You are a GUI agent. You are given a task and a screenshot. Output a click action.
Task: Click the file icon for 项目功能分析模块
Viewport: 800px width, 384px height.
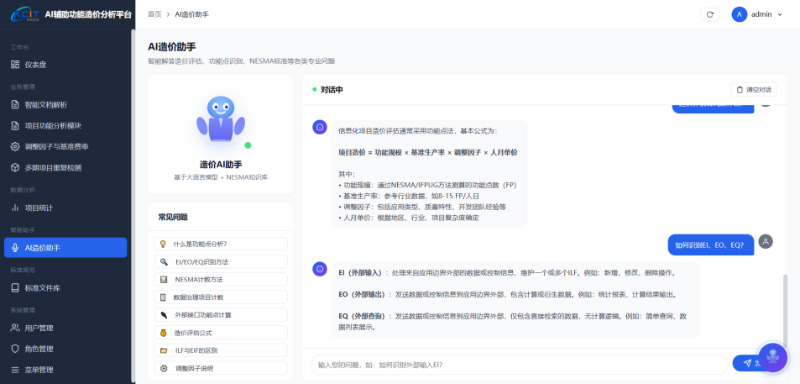(x=15, y=125)
